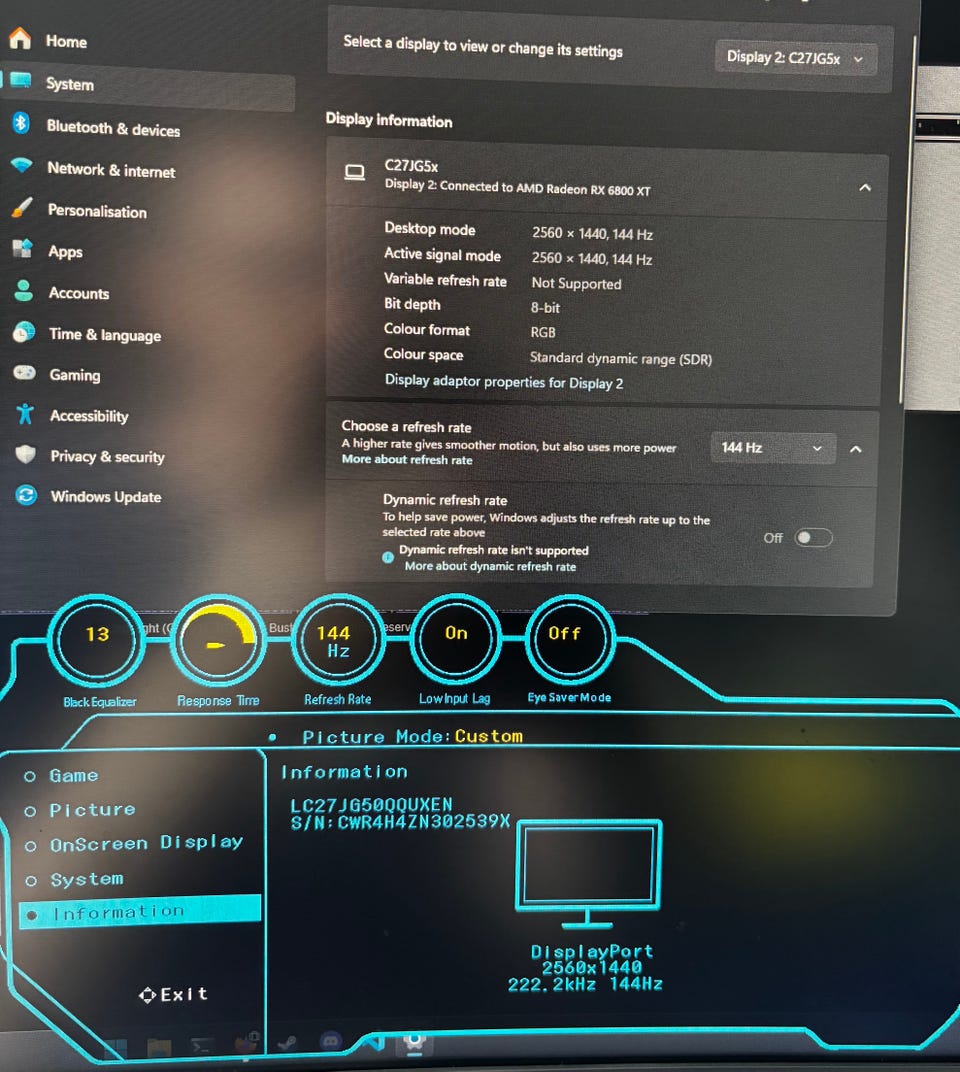The image size is (960, 1072).
Task: Click the info icon beside Dynamic refresh rate isn't supported
Action: pyautogui.click(x=388, y=557)
